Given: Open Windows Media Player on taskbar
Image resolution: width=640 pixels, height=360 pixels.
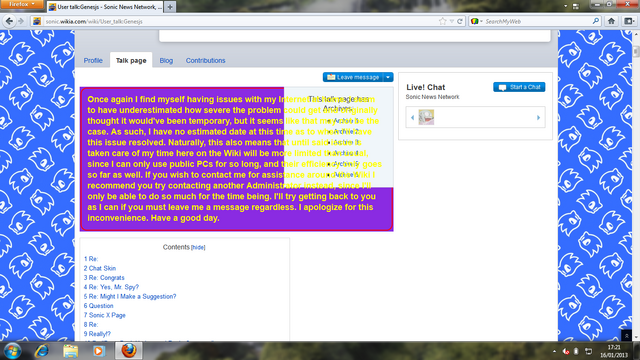Looking at the screenshot, I should 98,351.
